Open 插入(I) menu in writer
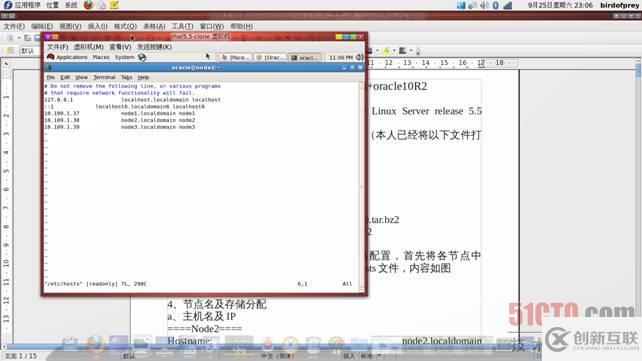This screenshot has width=642, height=361. [x=97, y=26]
